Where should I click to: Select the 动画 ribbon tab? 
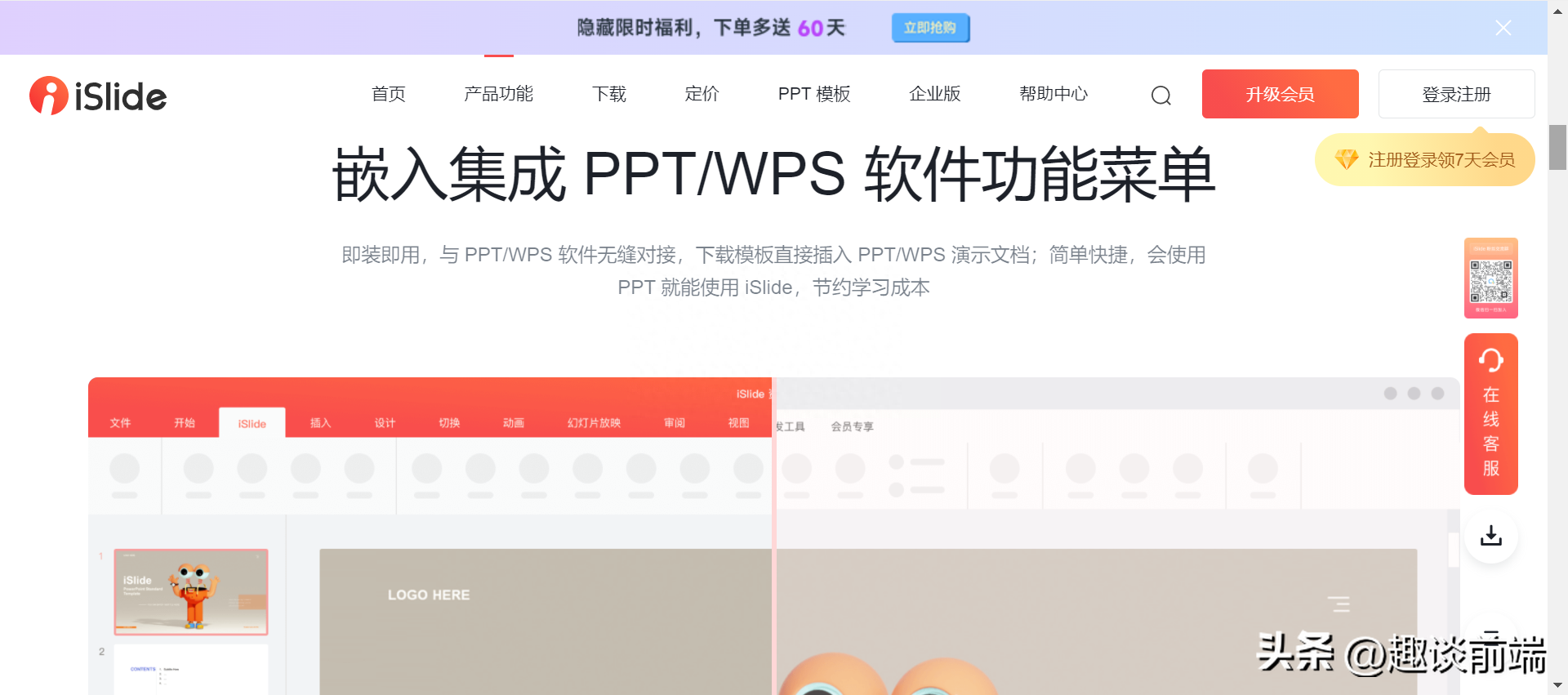click(514, 423)
